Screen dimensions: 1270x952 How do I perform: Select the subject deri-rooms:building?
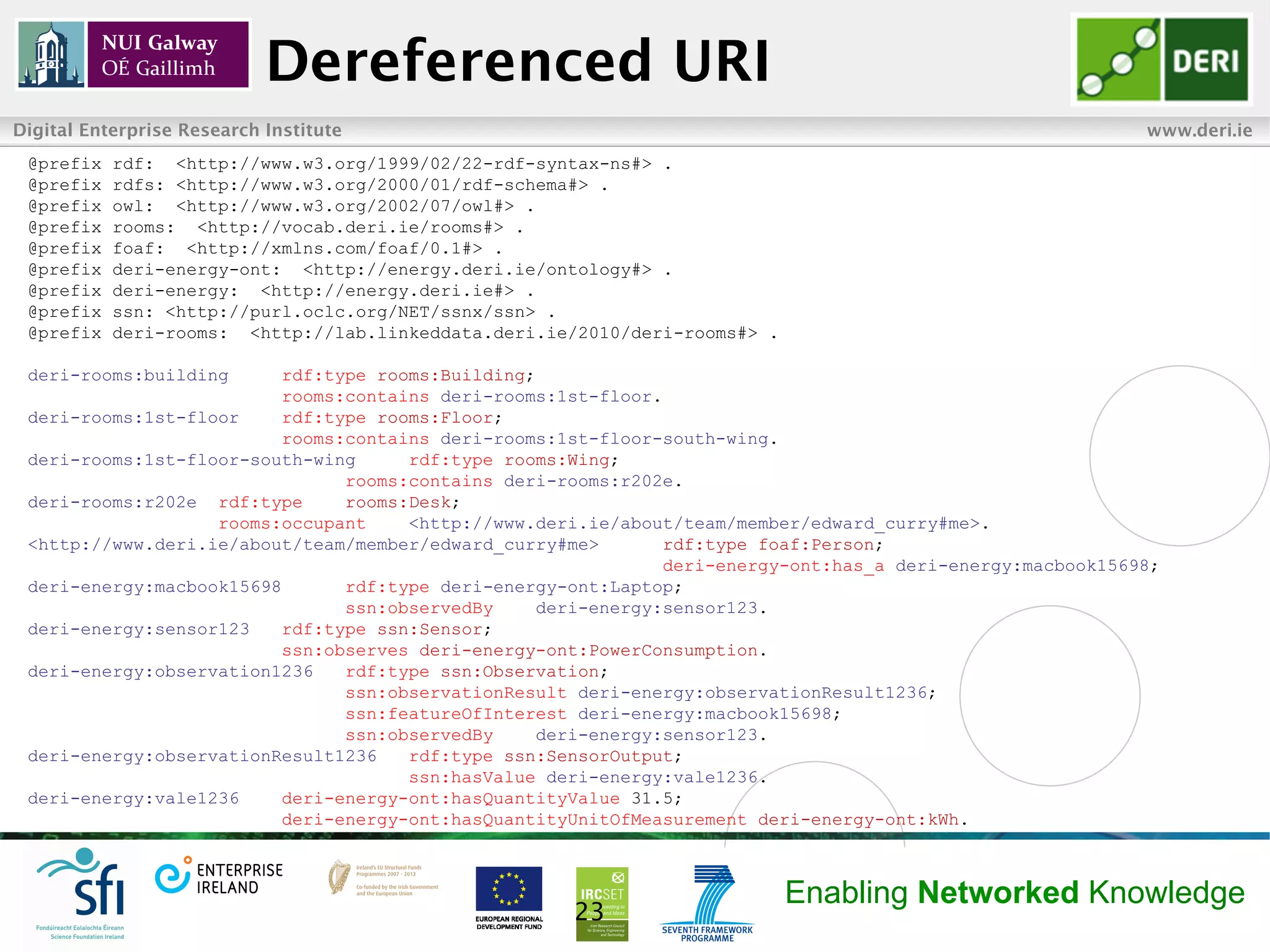[128, 376]
